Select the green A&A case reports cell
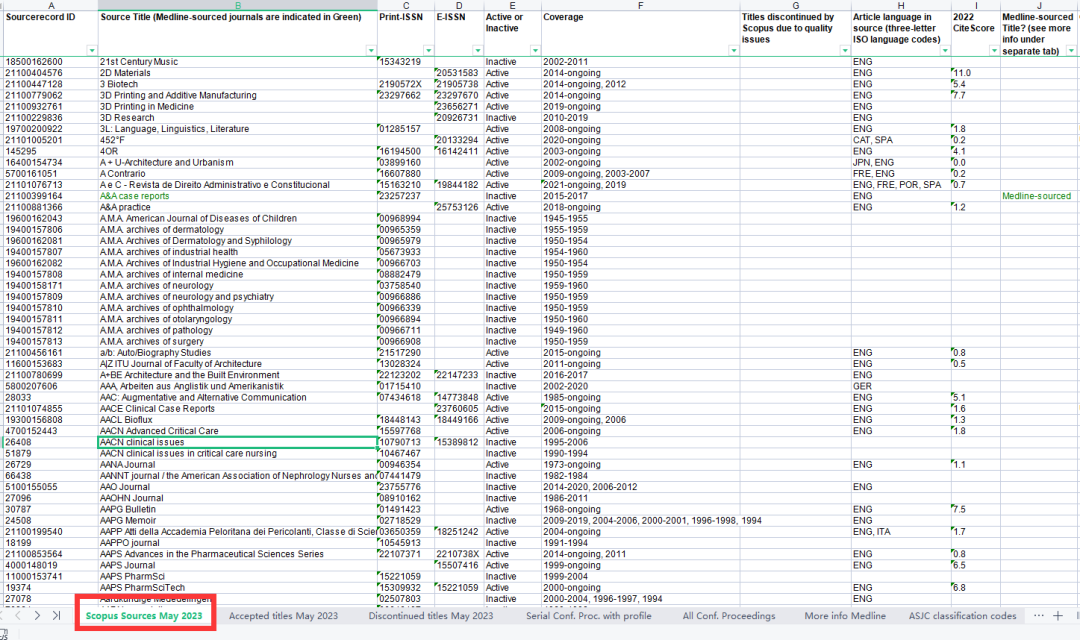 [x=238, y=196]
